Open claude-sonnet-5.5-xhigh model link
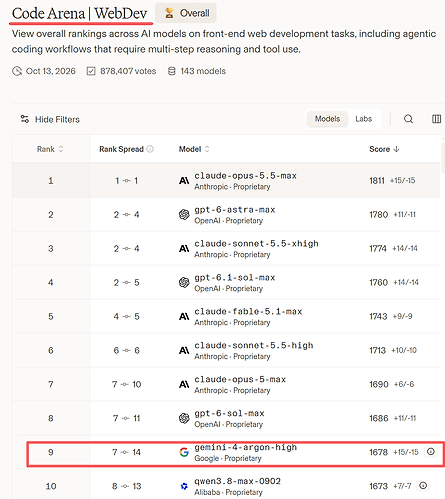This screenshot has width=445, height=499. point(256,244)
